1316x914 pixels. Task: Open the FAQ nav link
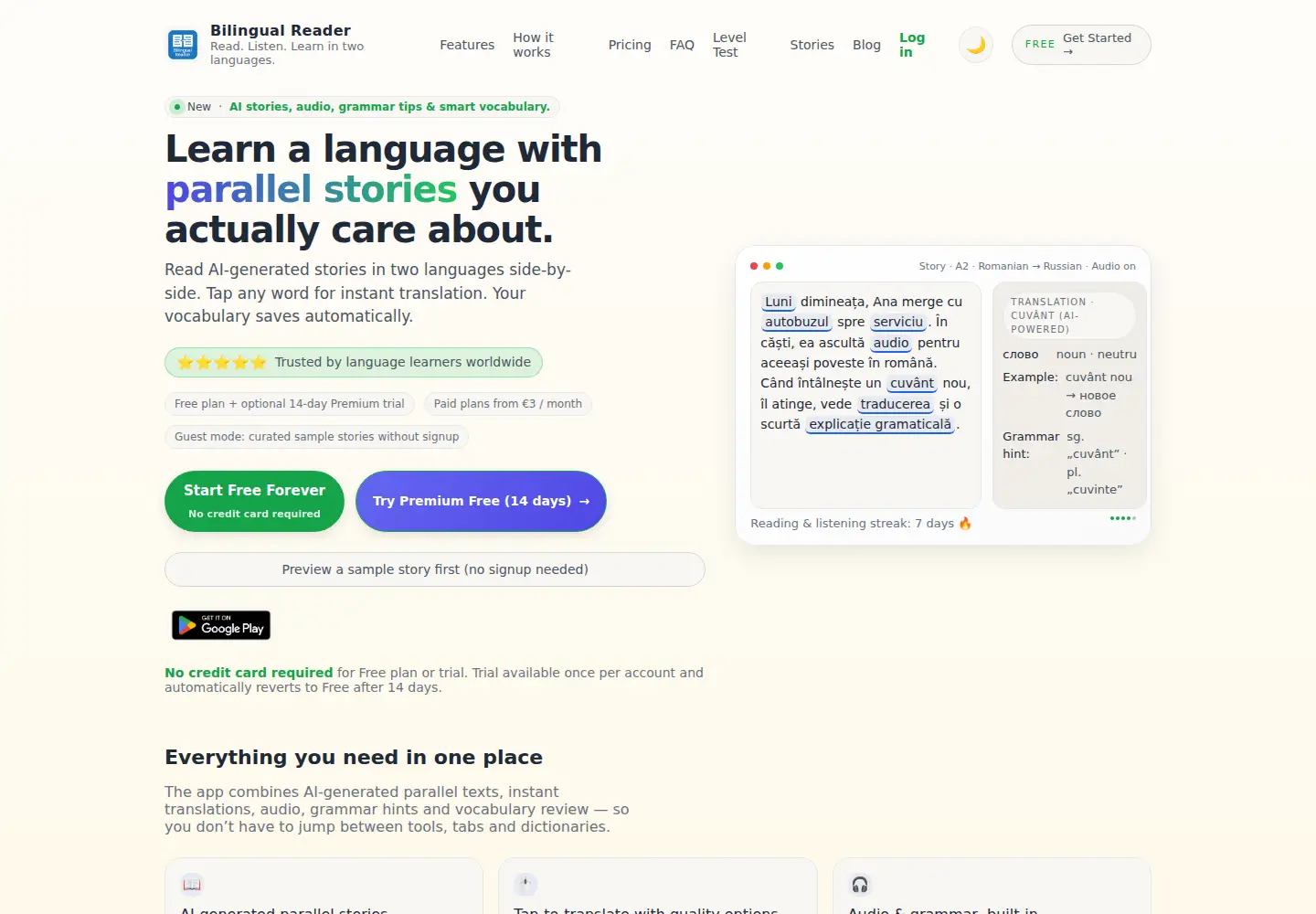(682, 45)
